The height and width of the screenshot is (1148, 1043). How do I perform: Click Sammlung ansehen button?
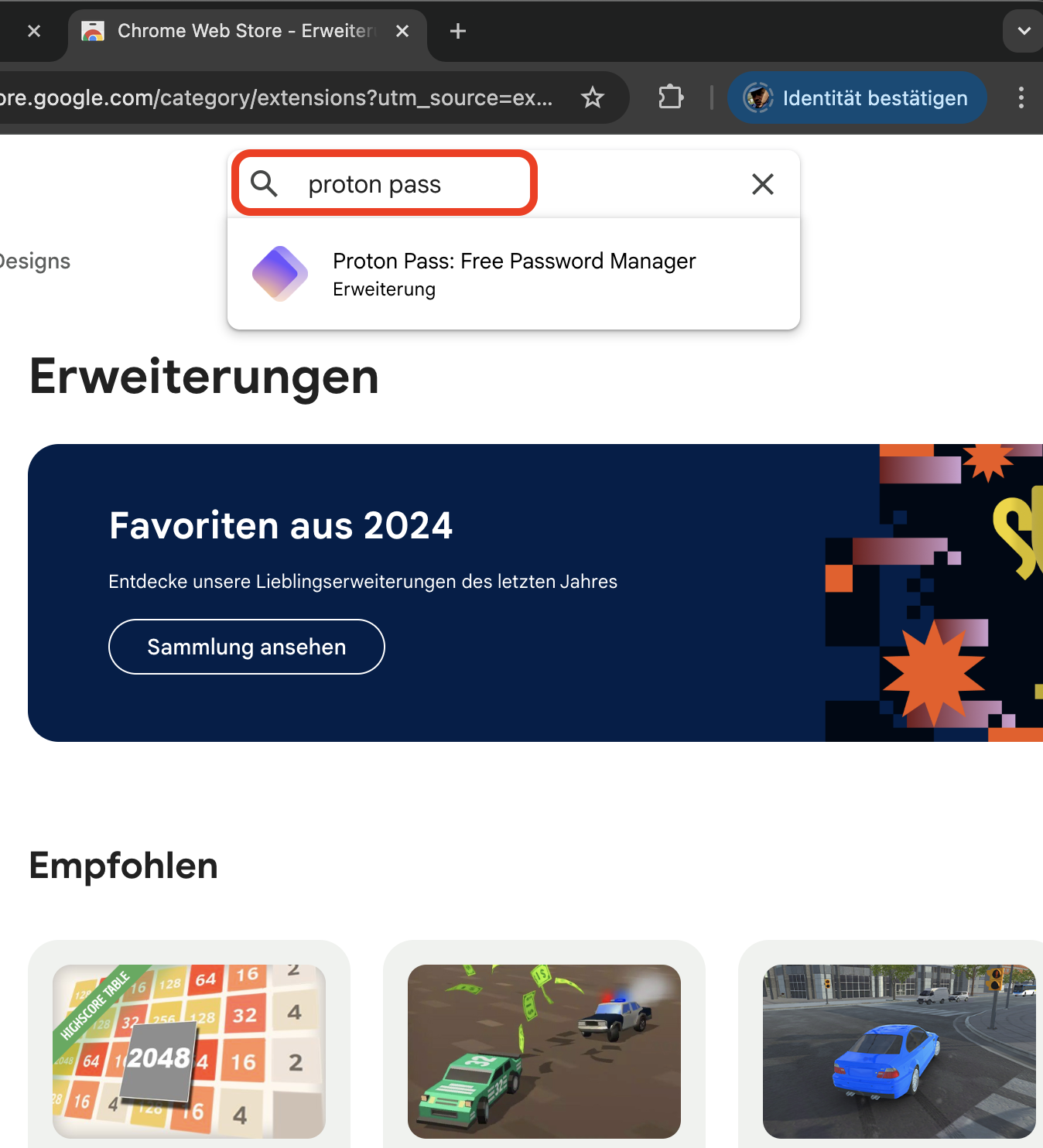coord(247,647)
